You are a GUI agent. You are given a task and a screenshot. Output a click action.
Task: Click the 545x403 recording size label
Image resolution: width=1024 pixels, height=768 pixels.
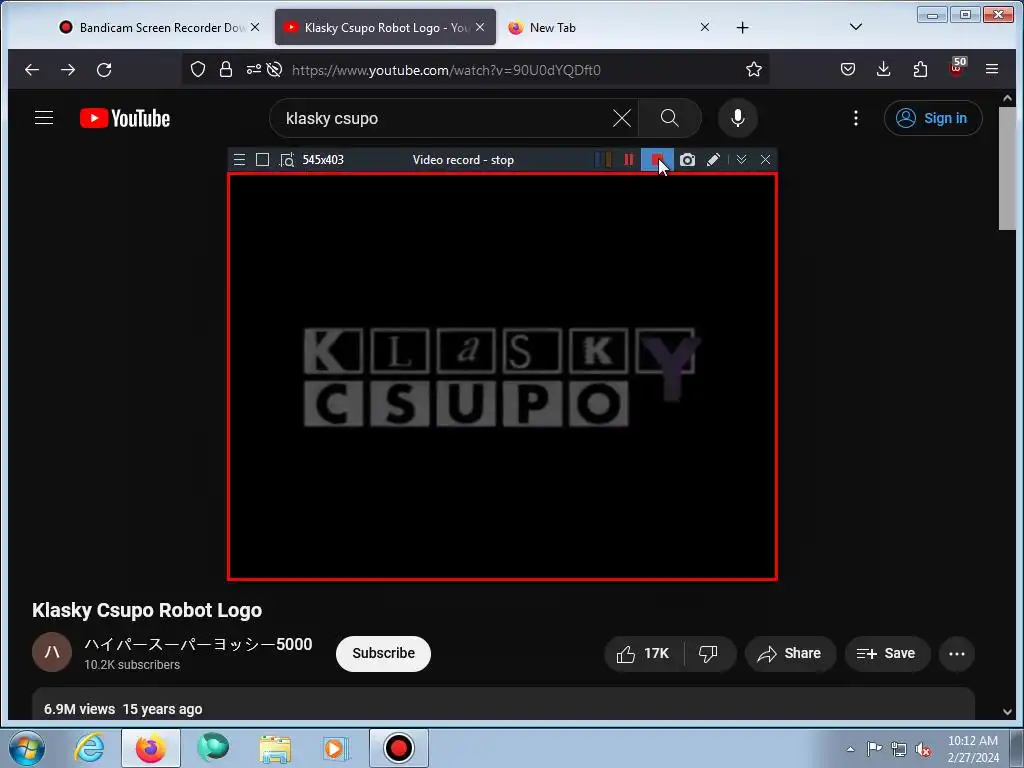[x=323, y=160]
